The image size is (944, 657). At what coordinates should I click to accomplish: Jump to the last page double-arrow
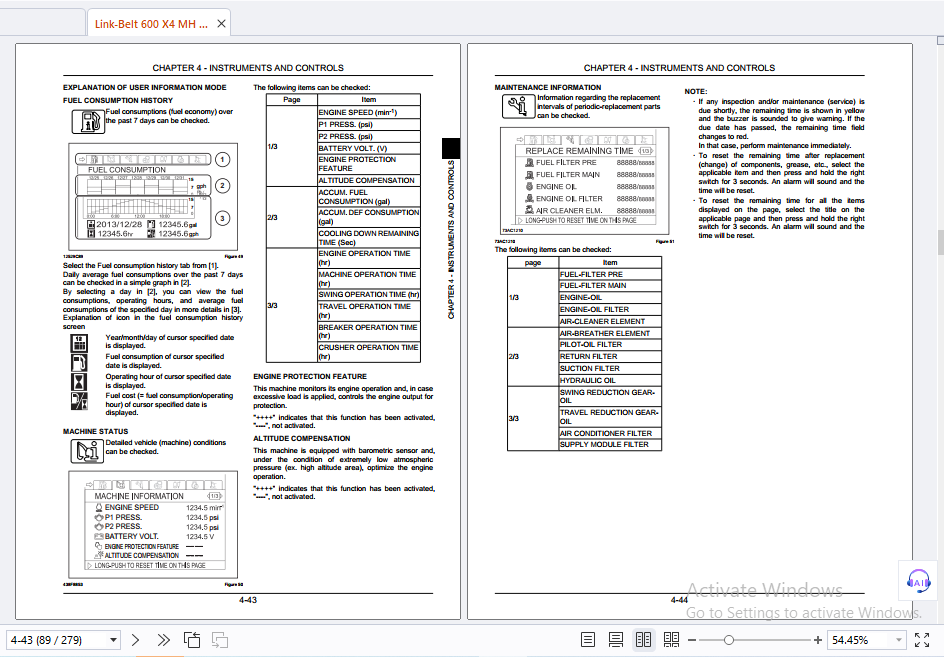163,640
